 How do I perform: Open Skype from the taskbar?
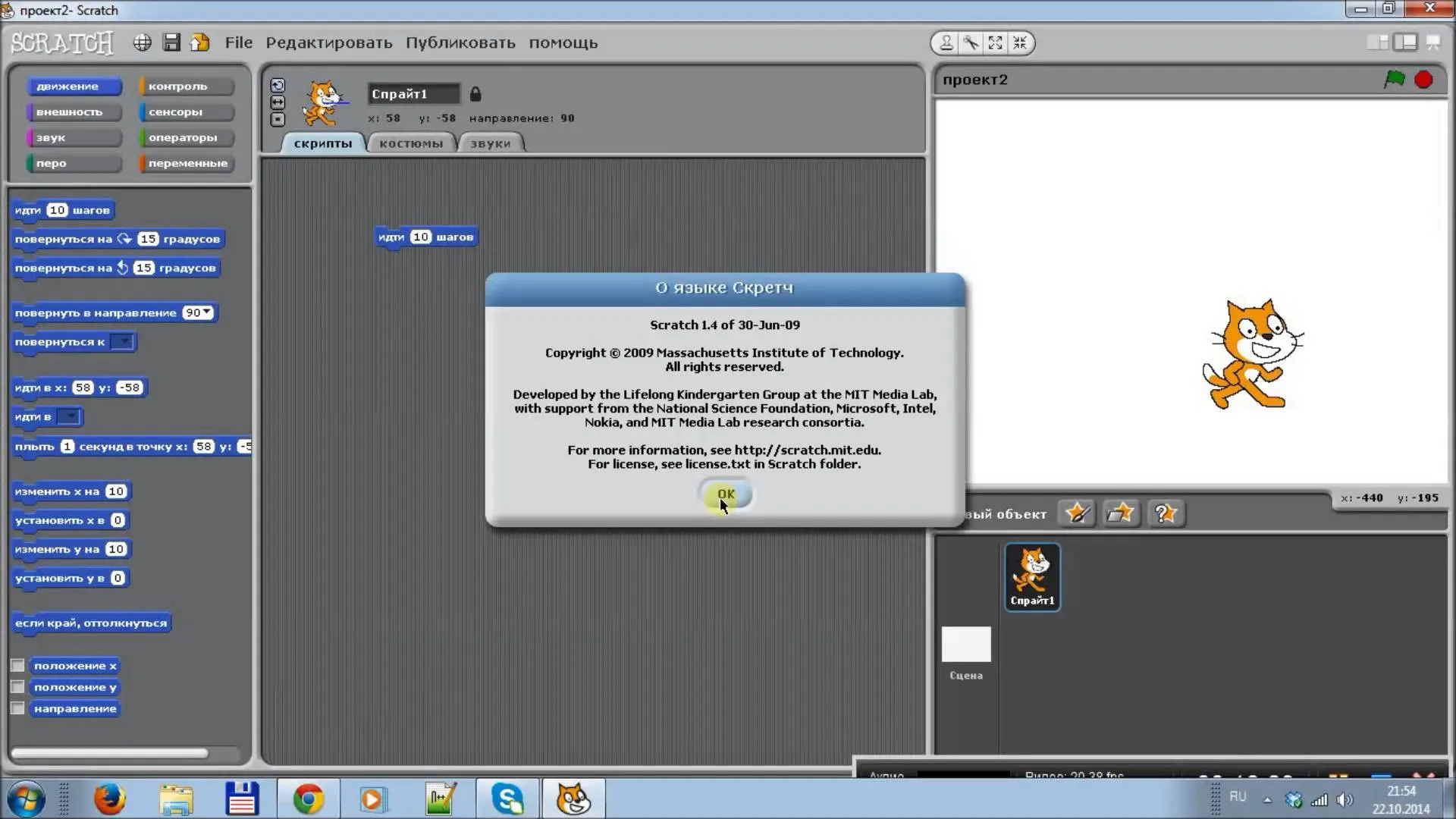(x=507, y=799)
